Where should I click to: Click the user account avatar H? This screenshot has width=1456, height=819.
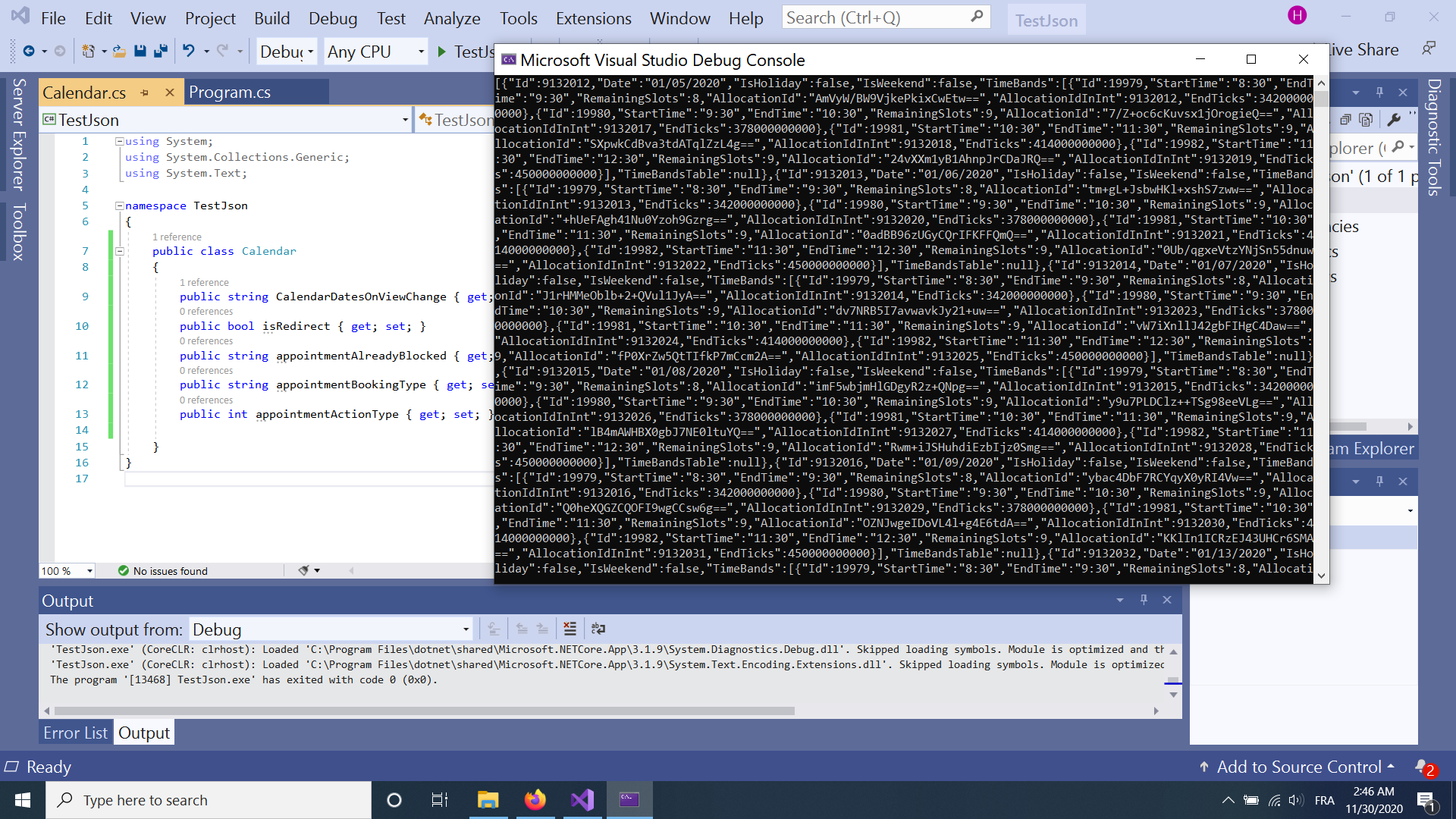pos(1297,15)
